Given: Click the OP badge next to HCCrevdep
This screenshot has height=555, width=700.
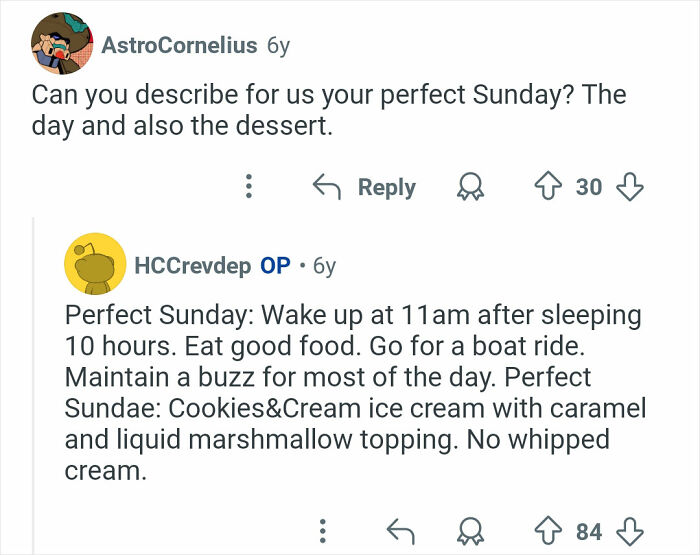Looking at the screenshot, I should pyautogui.click(x=275, y=266).
